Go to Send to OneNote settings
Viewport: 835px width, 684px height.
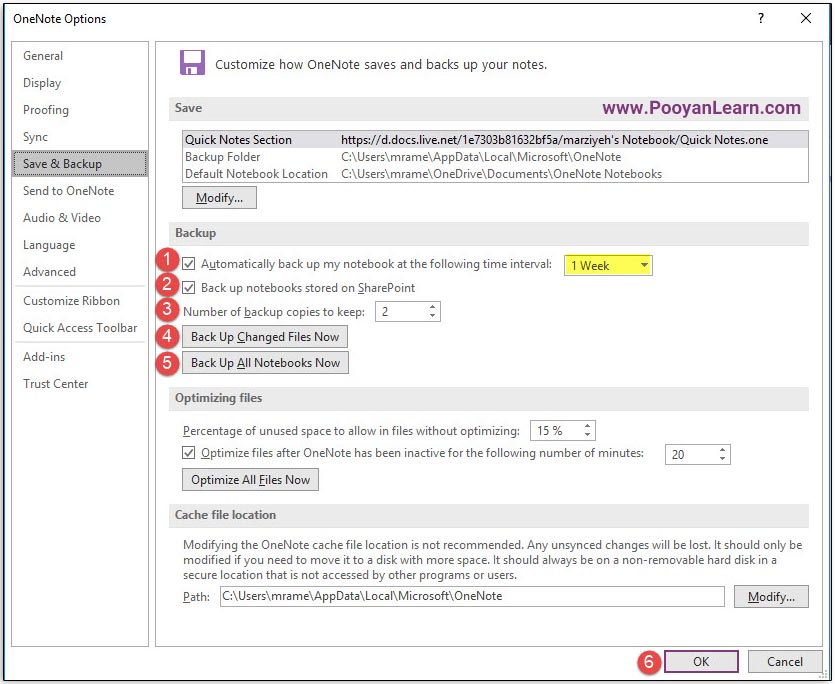pos(79,191)
